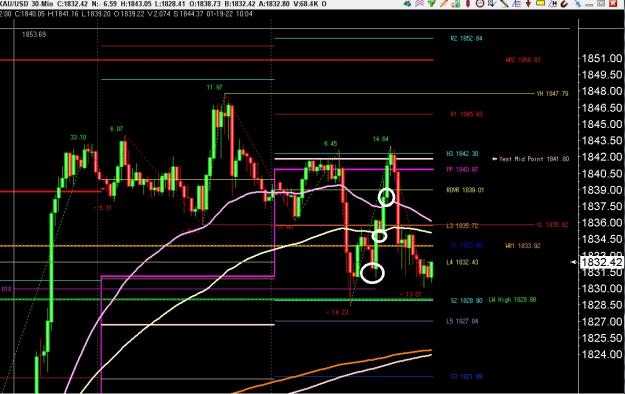Screen dimensions: 625x394
Task: Click the 33.10 swing label
Action: [x=78, y=138]
